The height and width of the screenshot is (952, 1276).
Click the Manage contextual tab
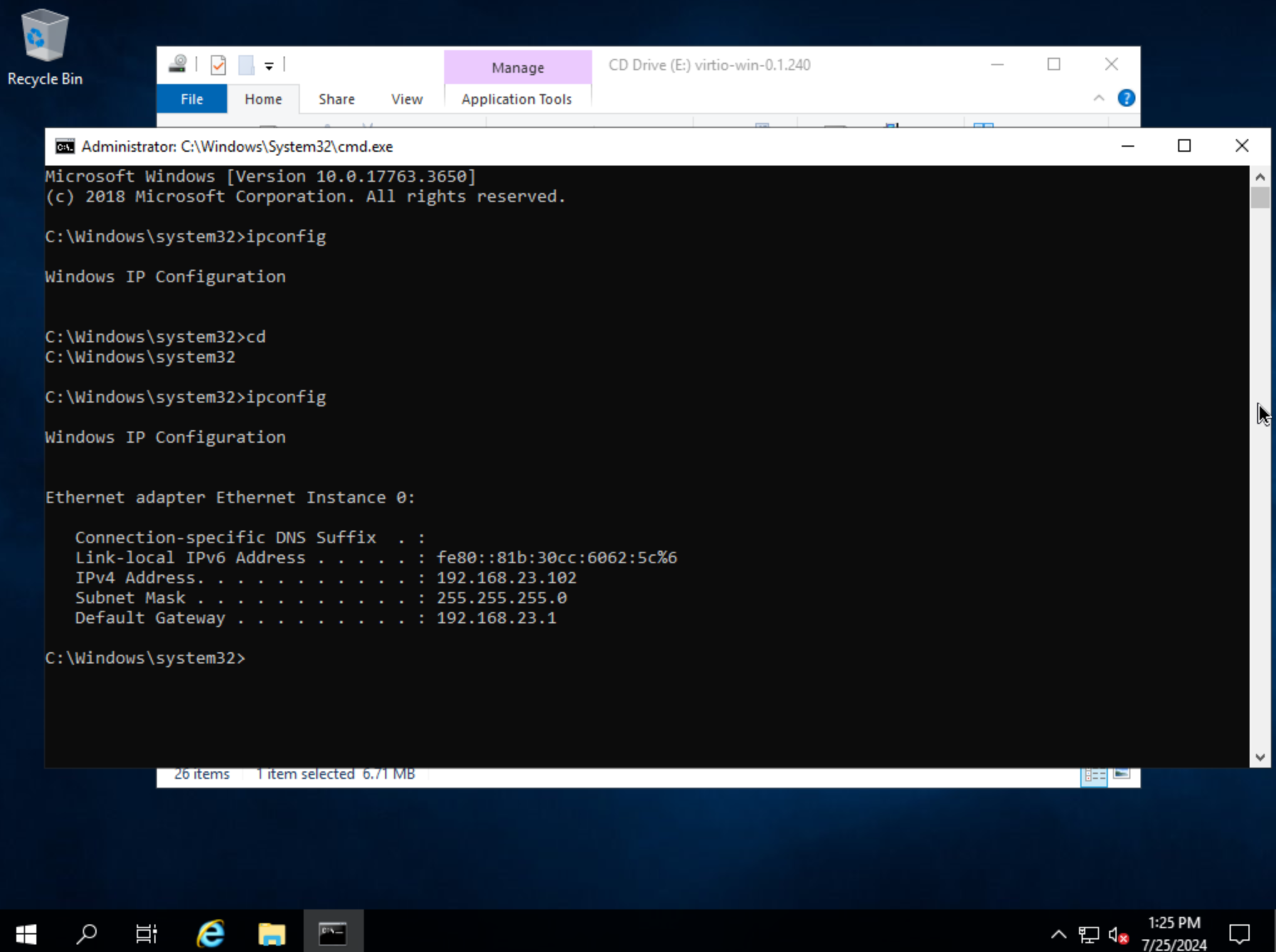[518, 68]
